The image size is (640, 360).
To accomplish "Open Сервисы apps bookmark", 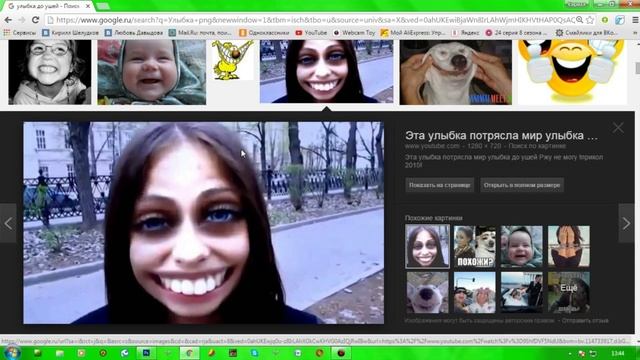I will click(x=19, y=32).
